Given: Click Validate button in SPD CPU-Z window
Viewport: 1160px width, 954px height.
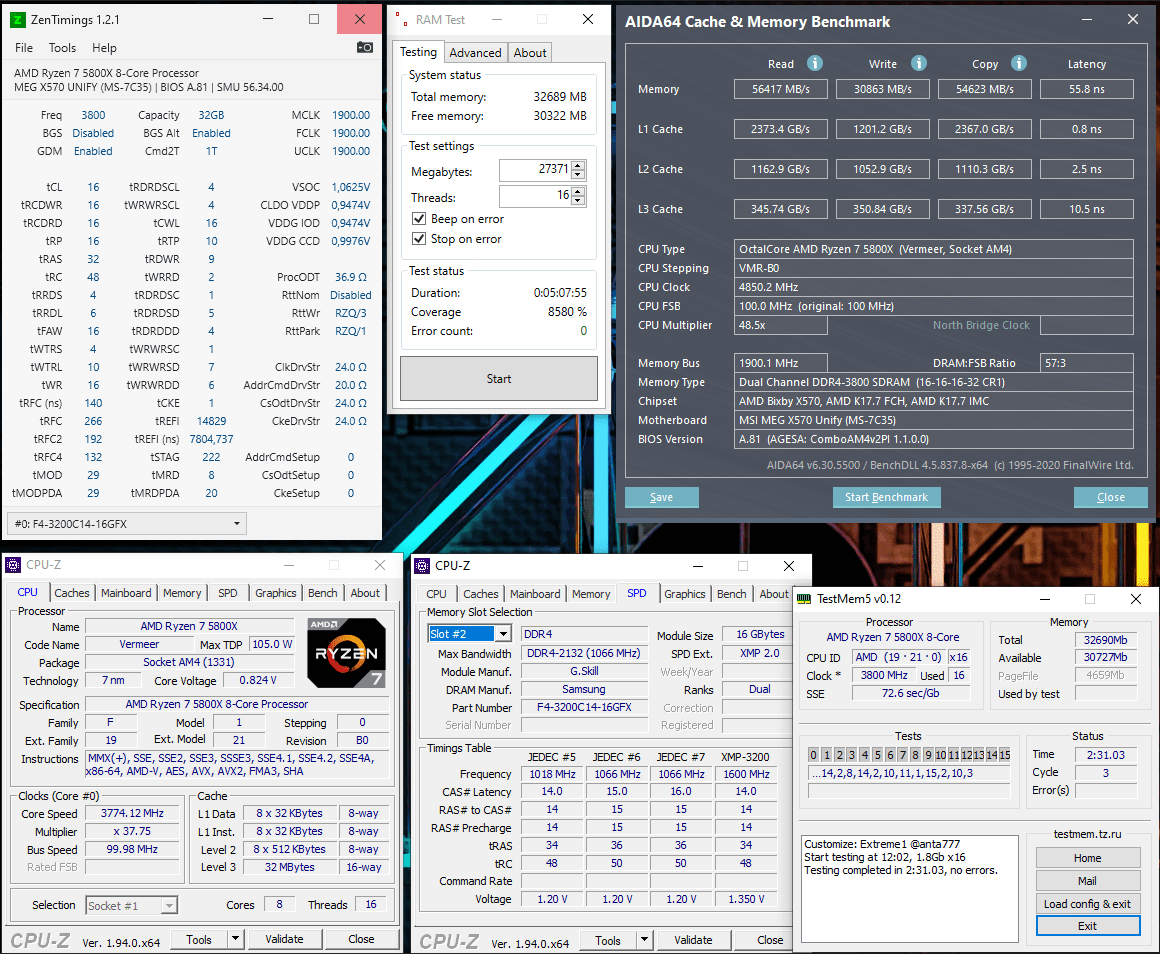Looking at the screenshot, I should coord(693,940).
